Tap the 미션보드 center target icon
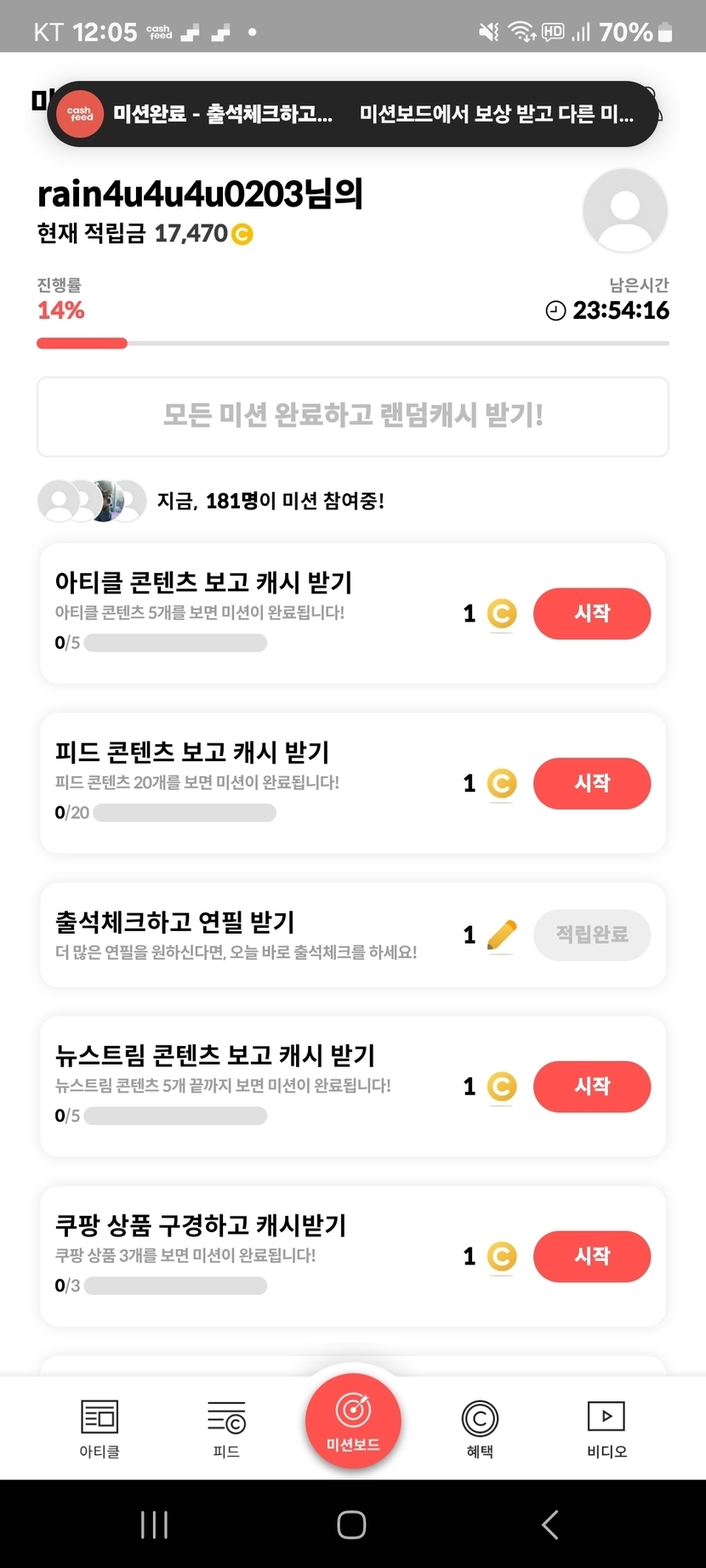 click(x=353, y=1411)
